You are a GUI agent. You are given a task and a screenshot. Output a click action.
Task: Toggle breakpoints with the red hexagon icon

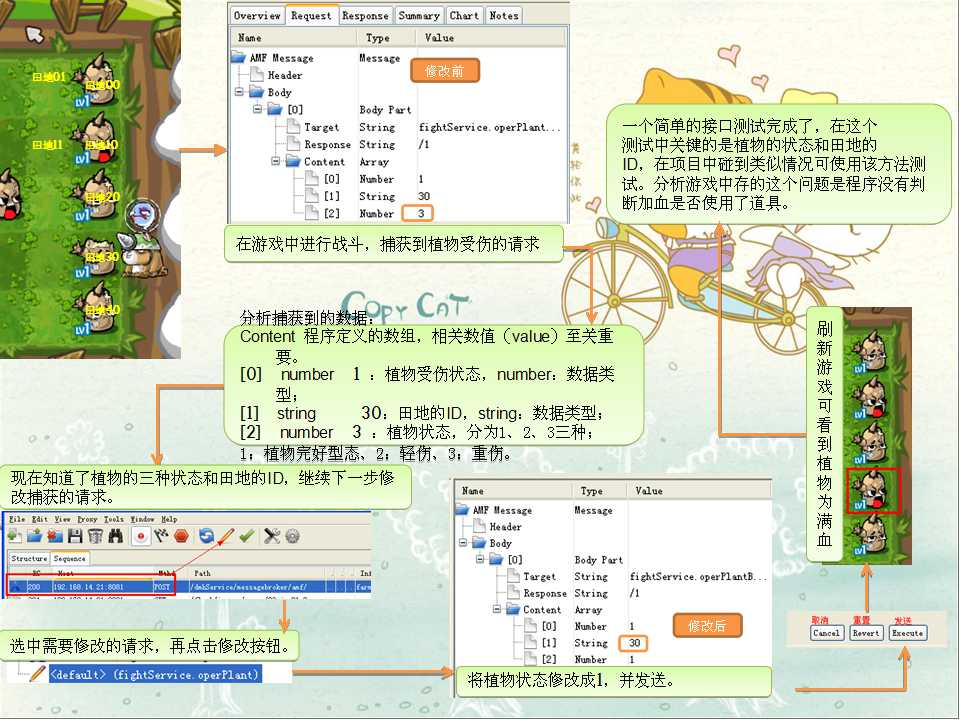coord(181,537)
